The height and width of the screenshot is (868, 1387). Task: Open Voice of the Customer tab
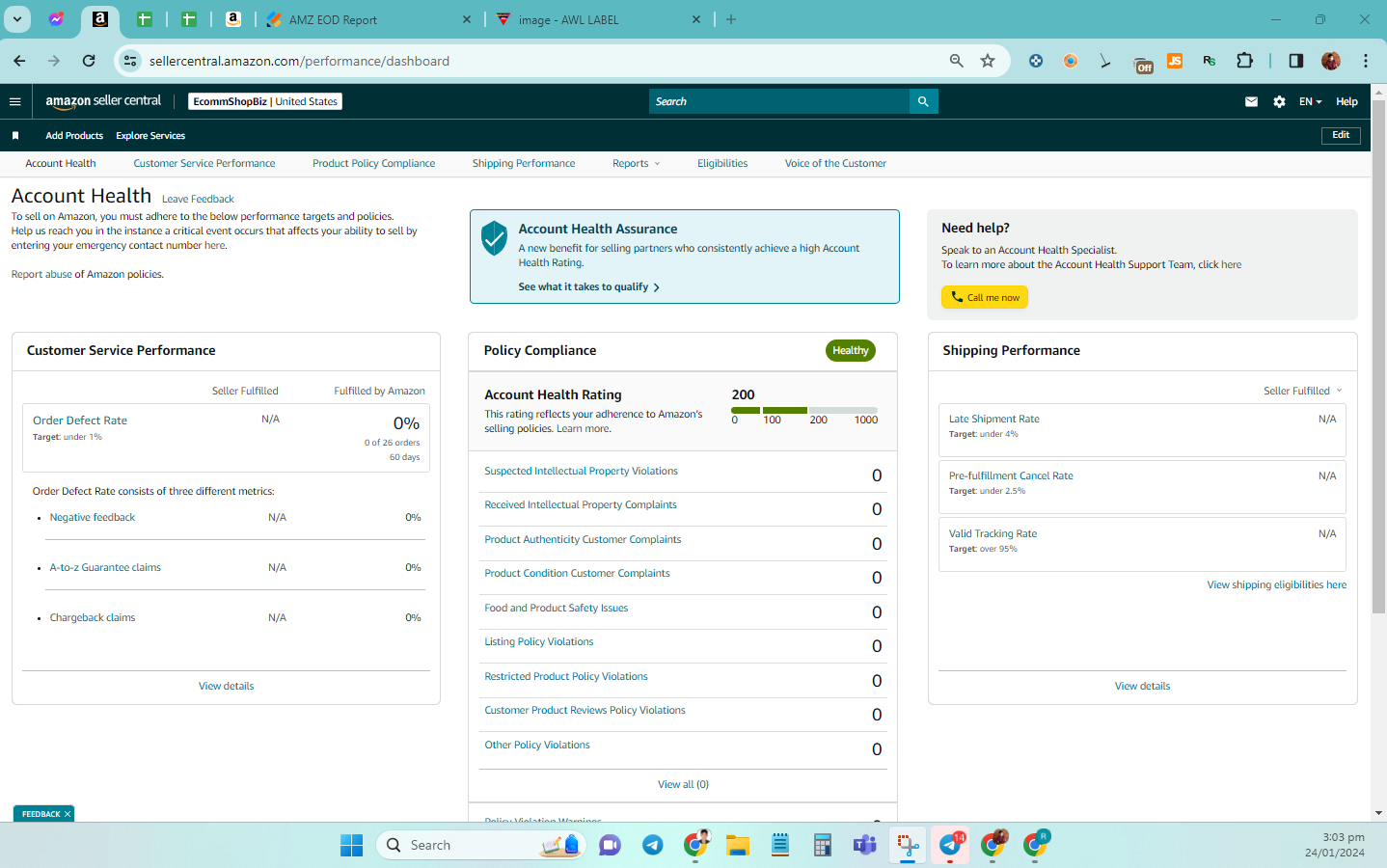[x=835, y=164]
